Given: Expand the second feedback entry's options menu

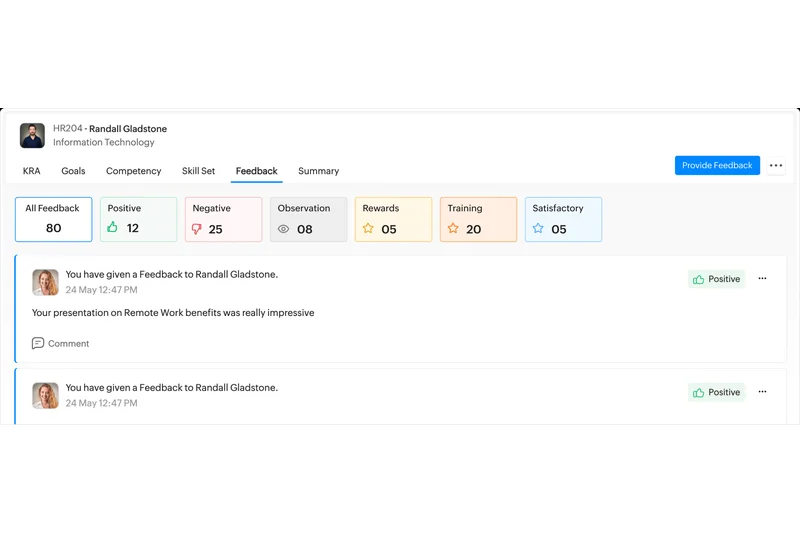Looking at the screenshot, I should pyautogui.click(x=762, y=392).
